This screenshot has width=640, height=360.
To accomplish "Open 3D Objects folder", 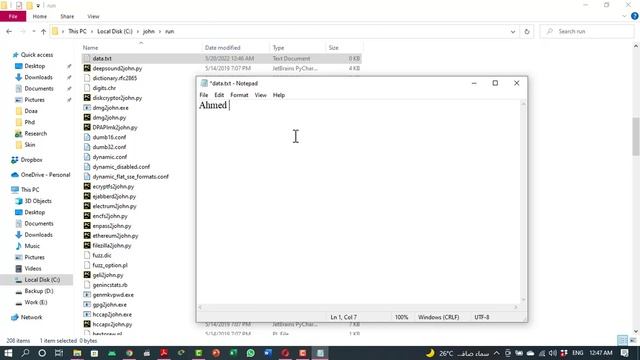I will point(38,201).
